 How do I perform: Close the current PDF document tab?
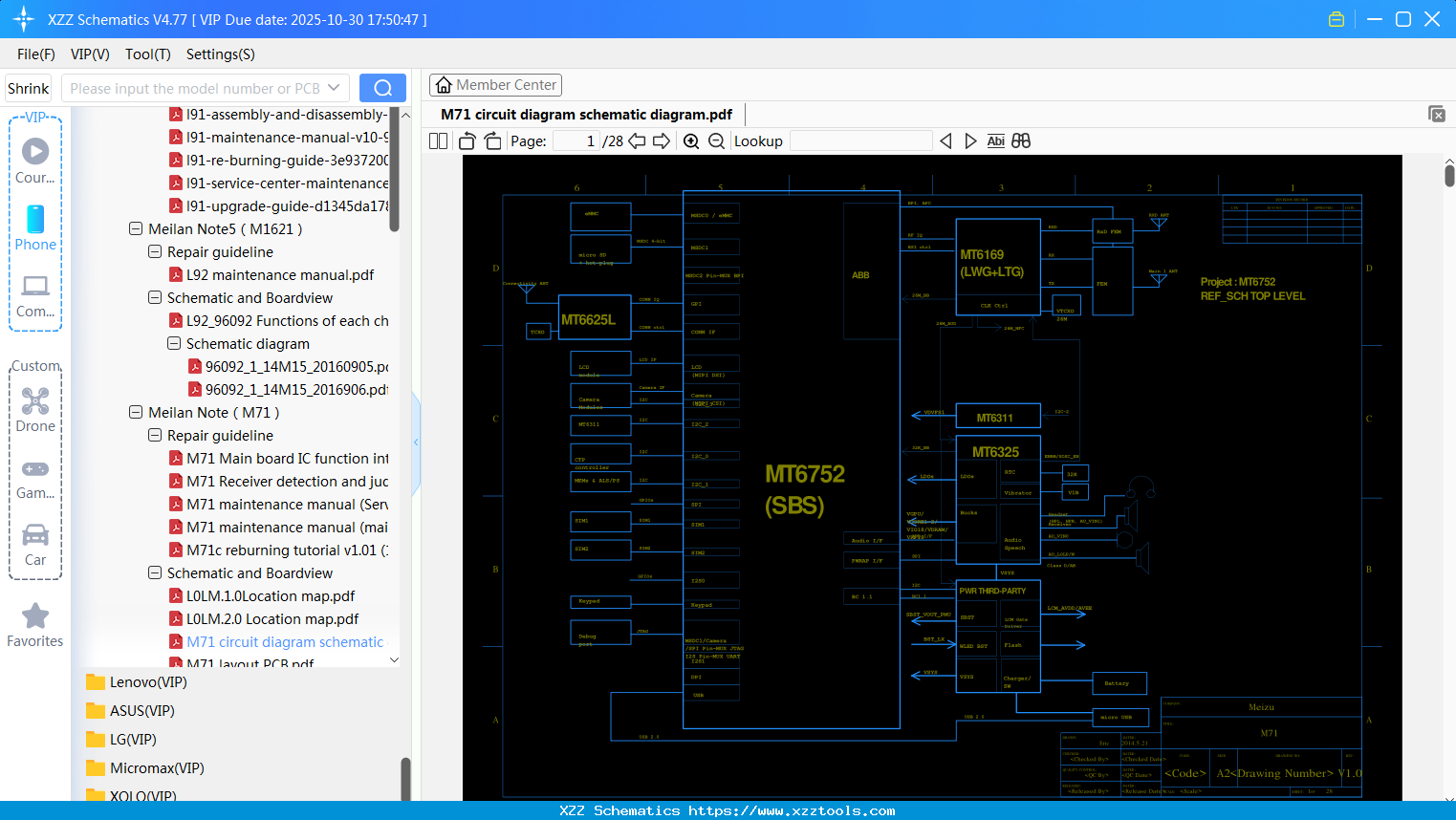[1436, 114]
